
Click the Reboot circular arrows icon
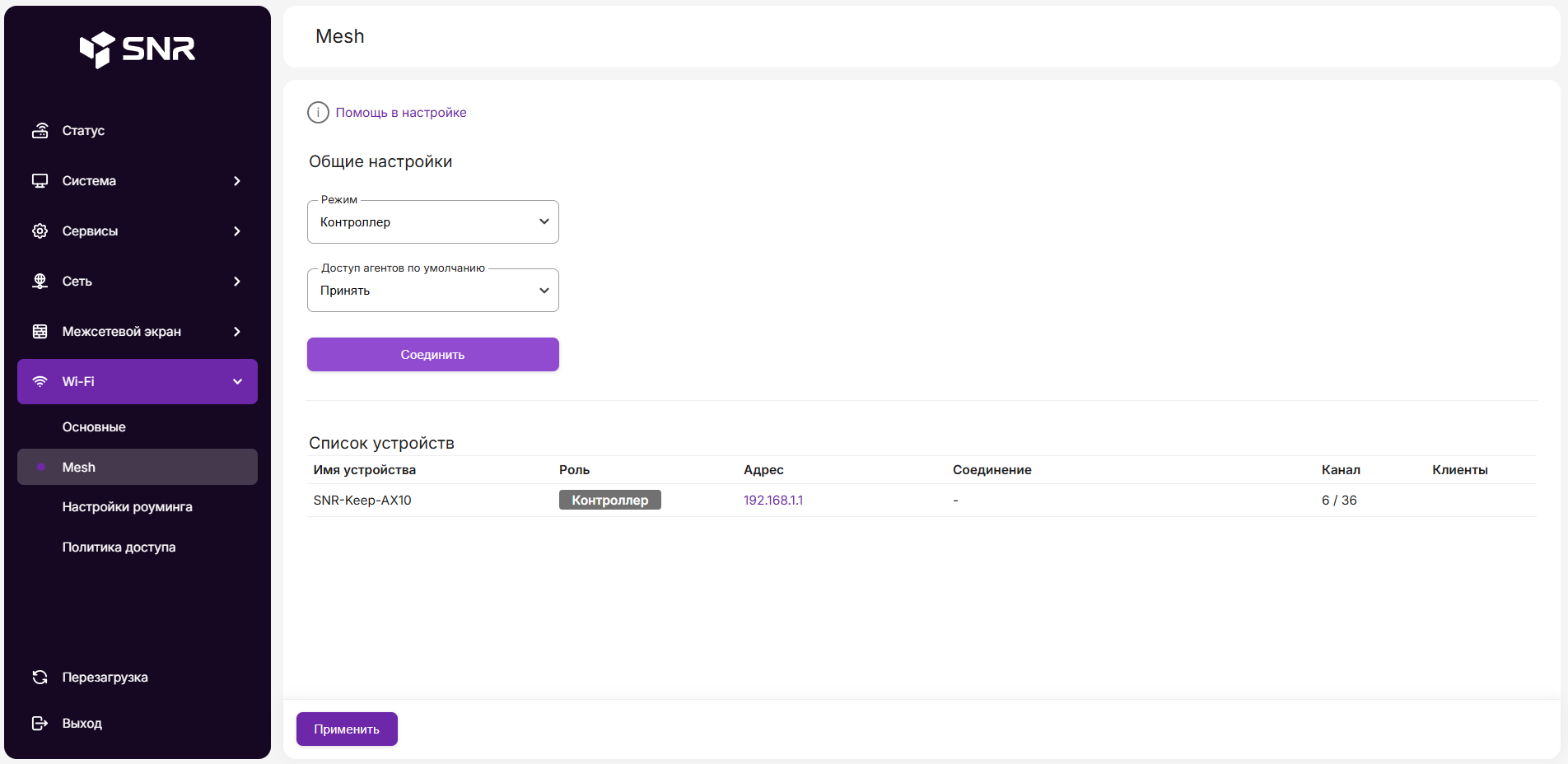40,678
